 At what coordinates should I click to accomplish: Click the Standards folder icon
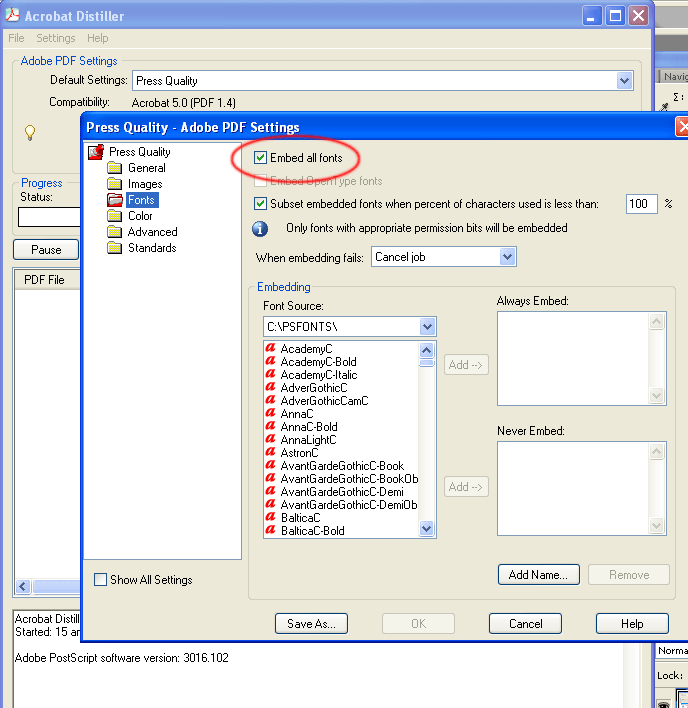[x=115, y=248]
